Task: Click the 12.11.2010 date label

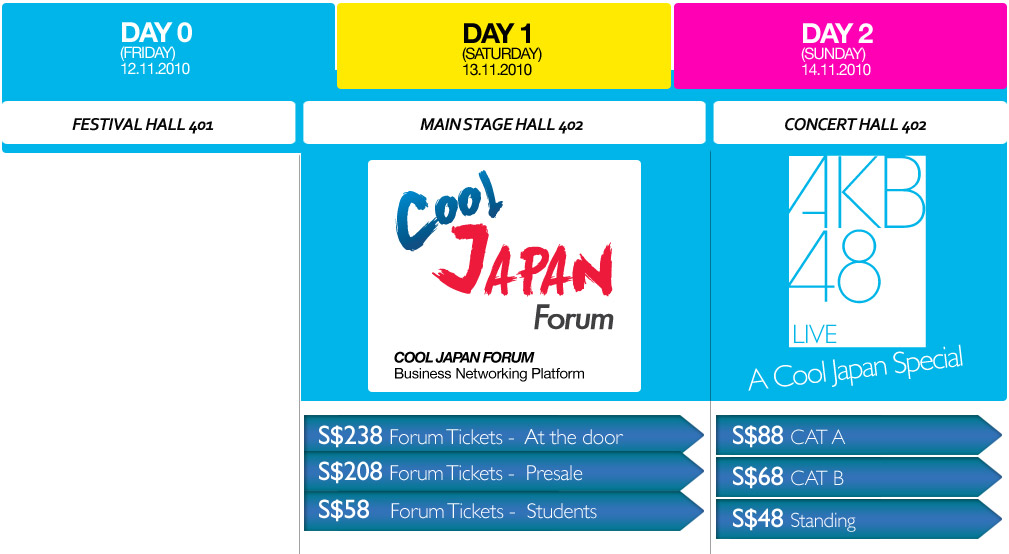Action: [155, 68]
